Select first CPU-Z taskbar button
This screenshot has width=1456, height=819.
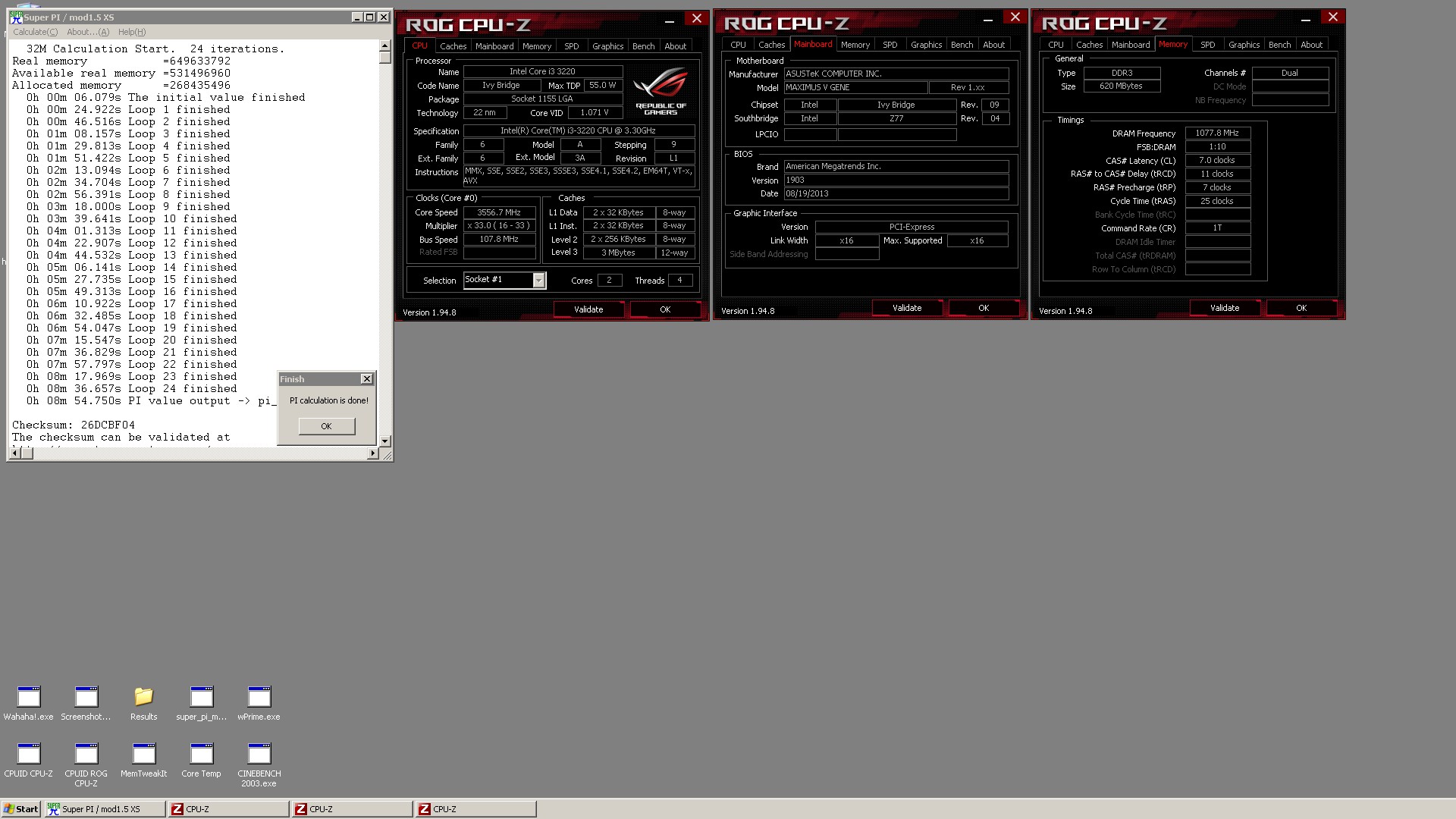(x=229, y=809)
